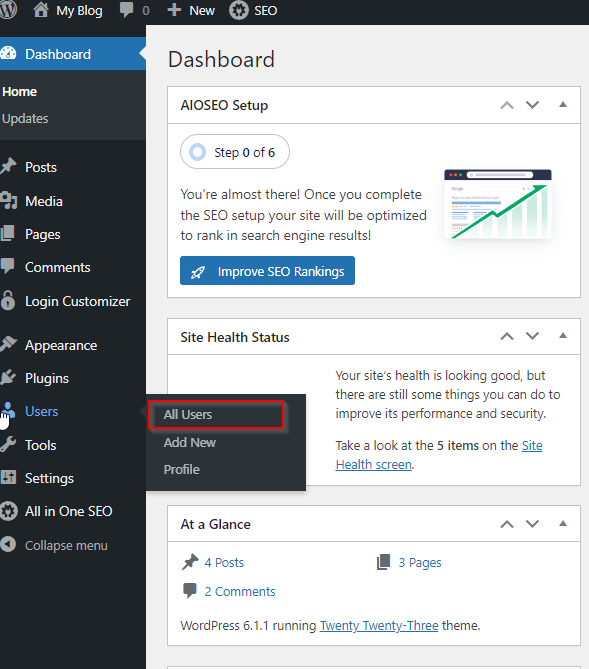
Task: Click the Media icon in sidebar
Action: (8, 201)
